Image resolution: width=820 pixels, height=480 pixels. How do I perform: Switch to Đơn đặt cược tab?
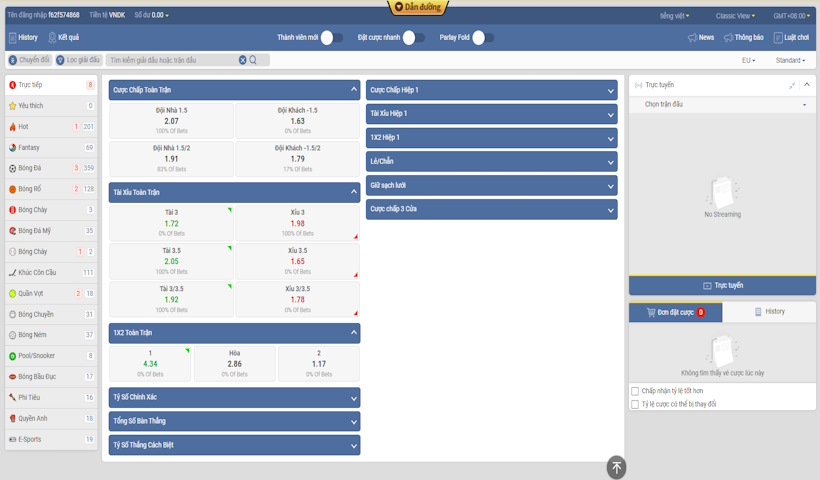(676, 312)
